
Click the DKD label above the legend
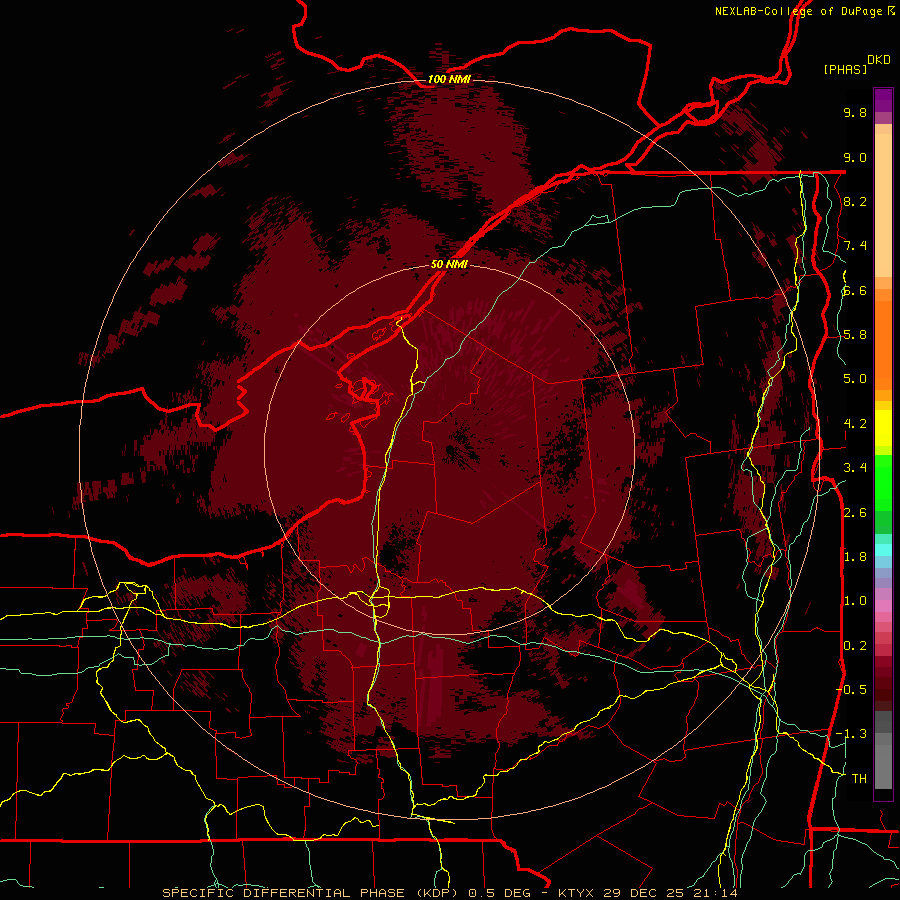[879, 60]
